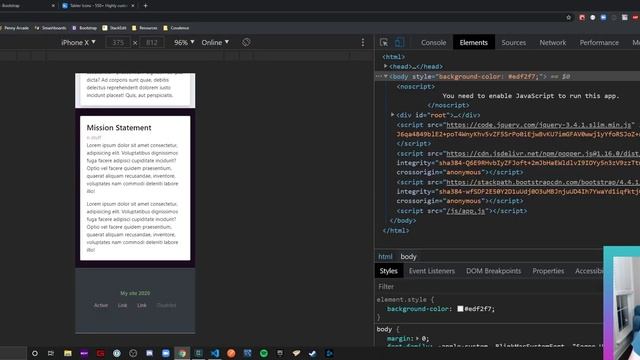Click the Active footer link
The width and height of the screenshot is (640, 360).
[x=101, y=305]
